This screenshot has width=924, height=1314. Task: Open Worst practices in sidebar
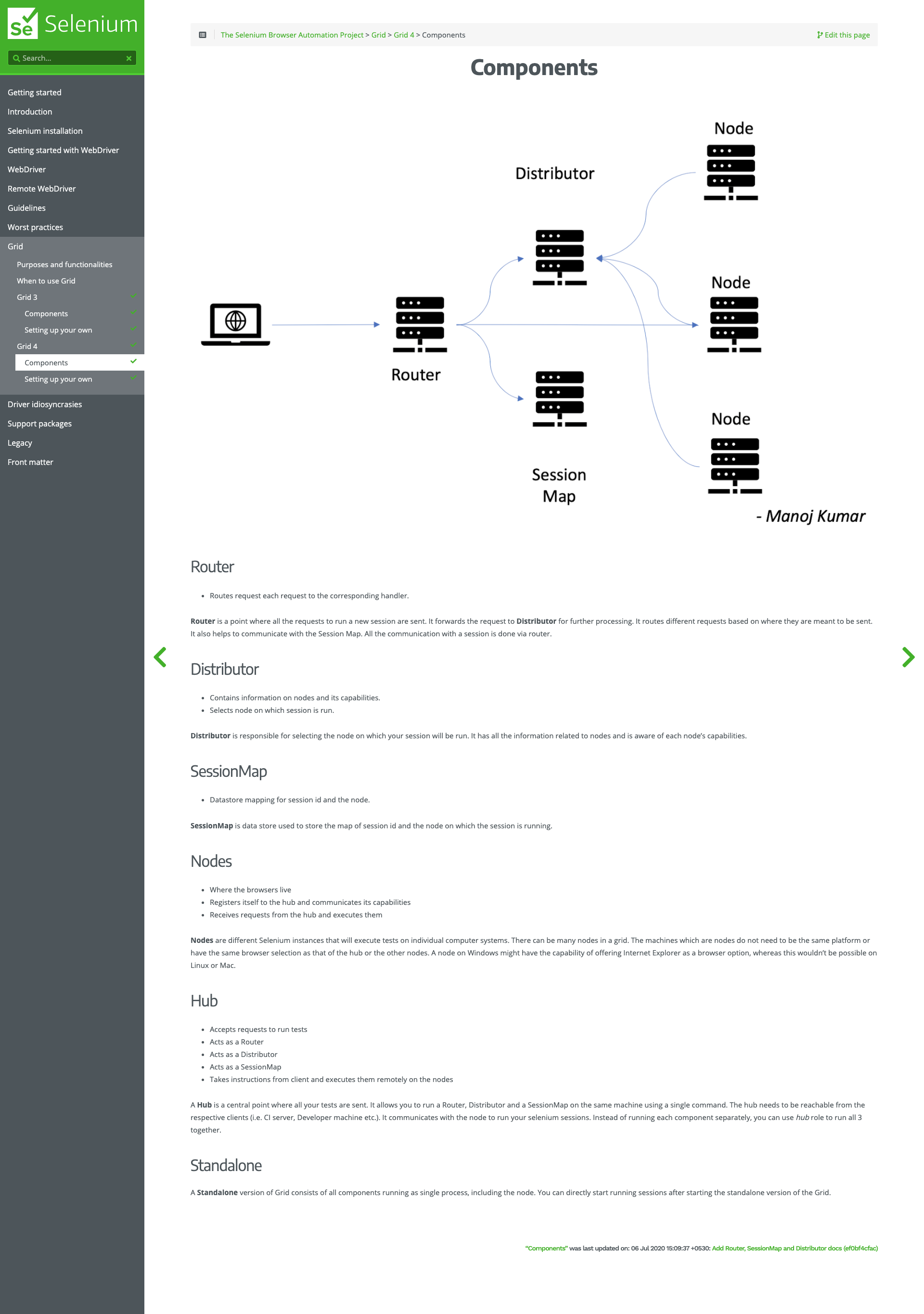(36, 227)
